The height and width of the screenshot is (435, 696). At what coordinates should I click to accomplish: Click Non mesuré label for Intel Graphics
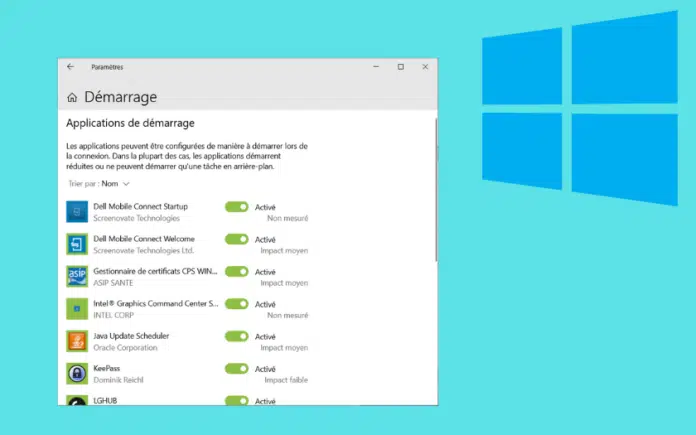pos(287,316)
